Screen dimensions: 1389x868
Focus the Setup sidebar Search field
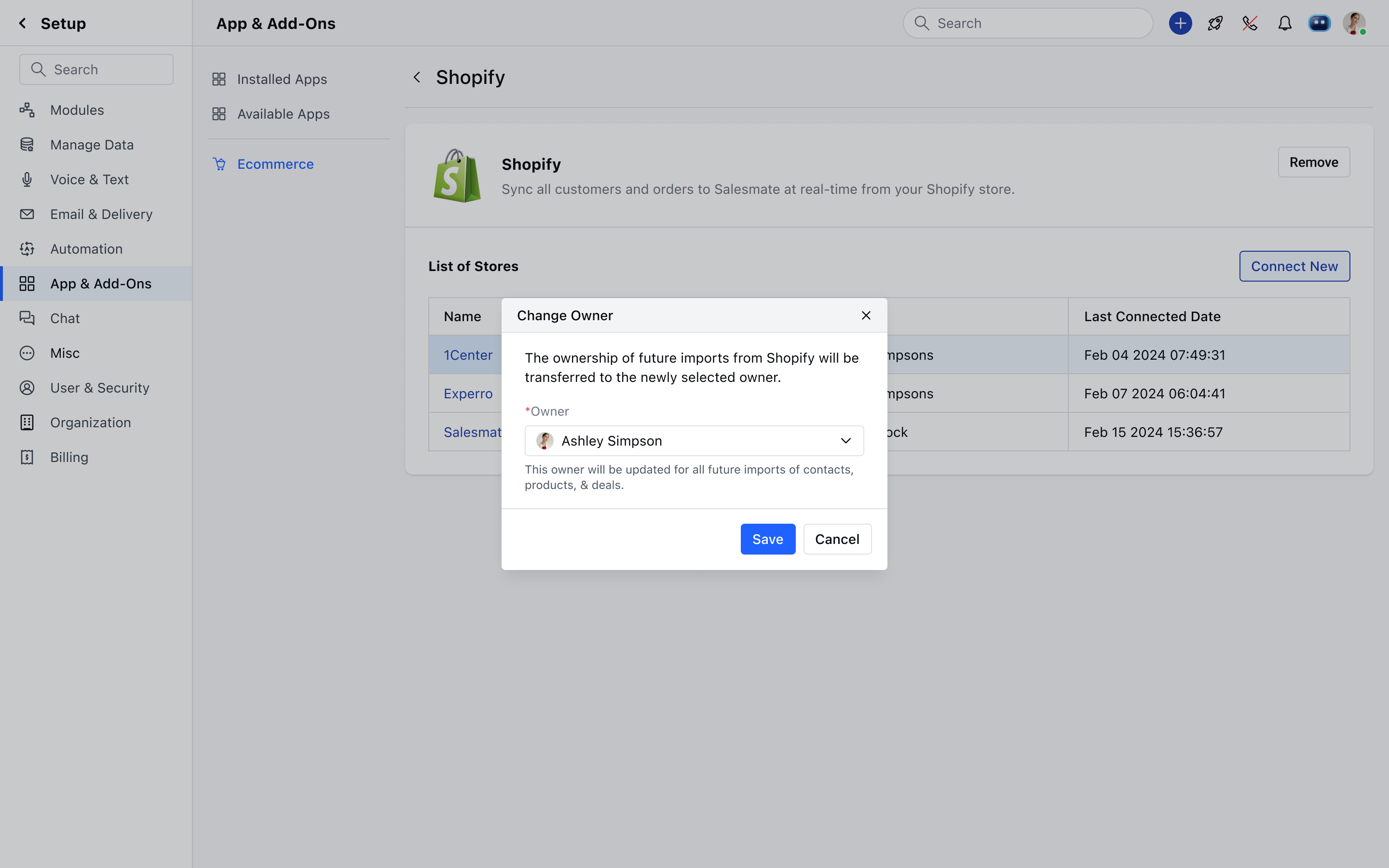click(x=96, y=69)
